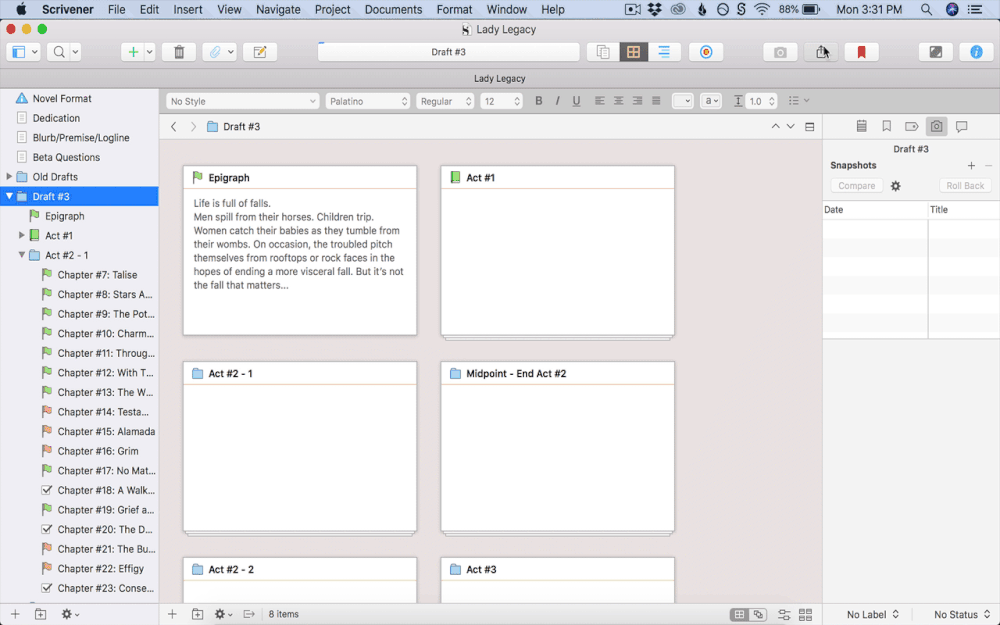The image size is (1000, 625).
Task: Select the Epigraph index card
Action: tap(299, 250)
